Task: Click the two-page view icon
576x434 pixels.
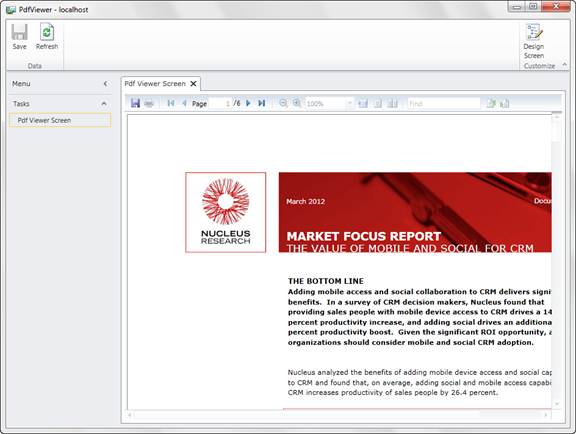Action: [393, 104]
